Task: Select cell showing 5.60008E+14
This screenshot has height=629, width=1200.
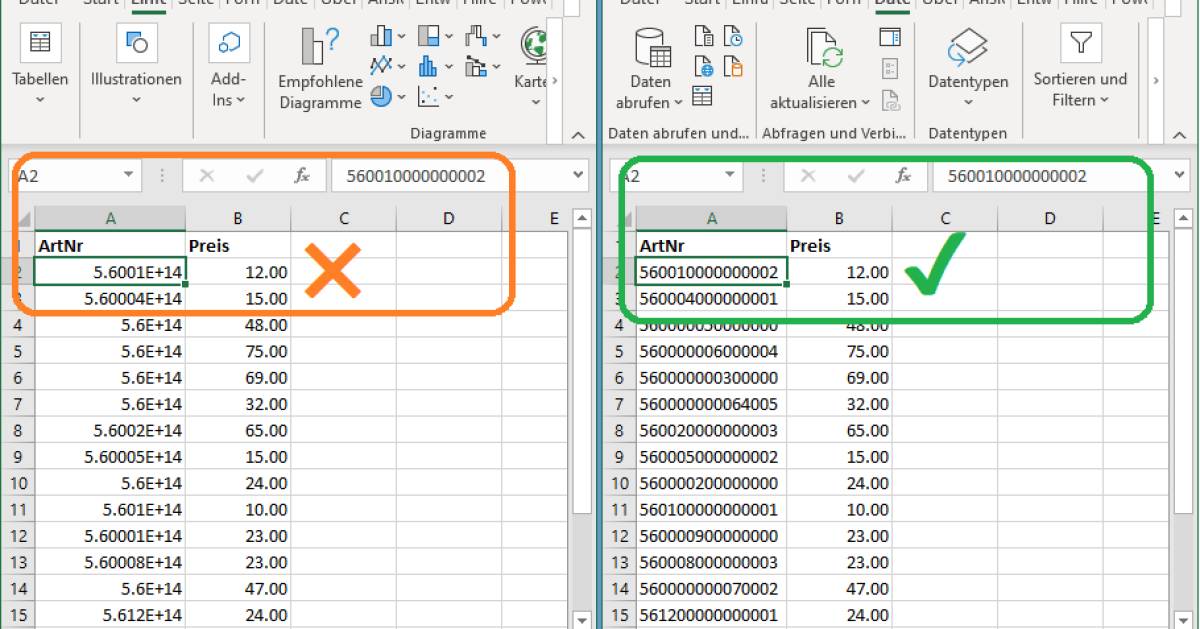Action: pos(110,562)
